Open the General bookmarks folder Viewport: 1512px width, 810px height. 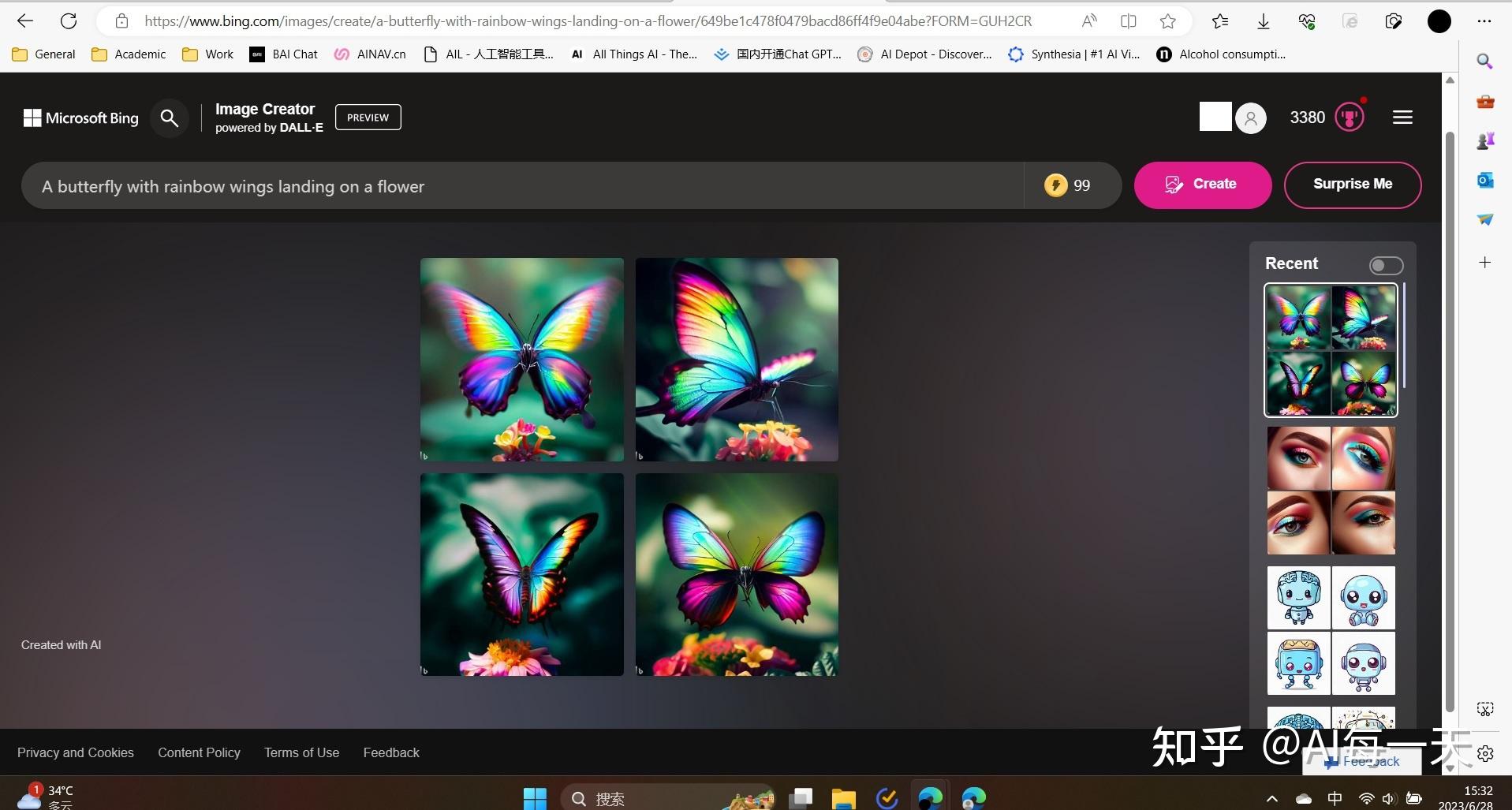43,54
